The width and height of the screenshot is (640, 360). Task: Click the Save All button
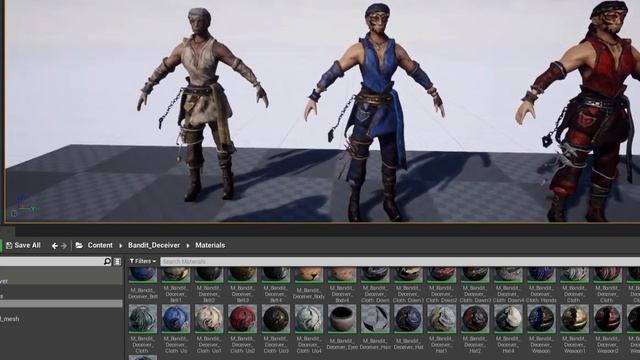pos(23,245)
